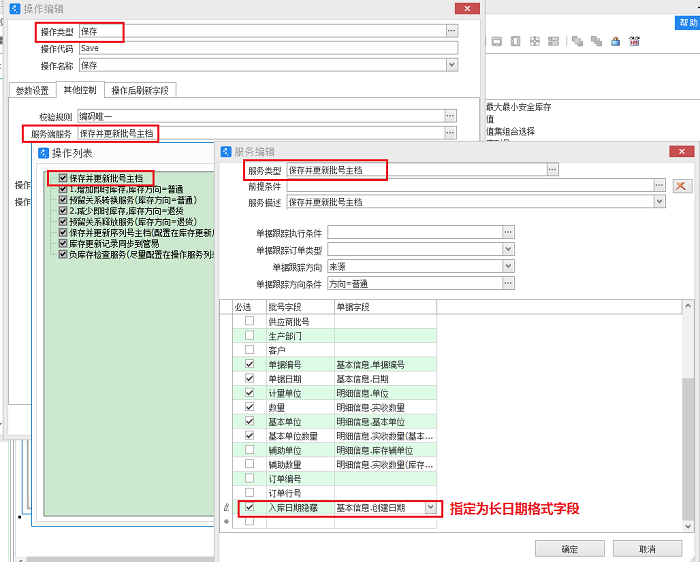The image size is (700, 562).
Task: Click the ellipsis button beside 服务类型 field
Action: 551,170
